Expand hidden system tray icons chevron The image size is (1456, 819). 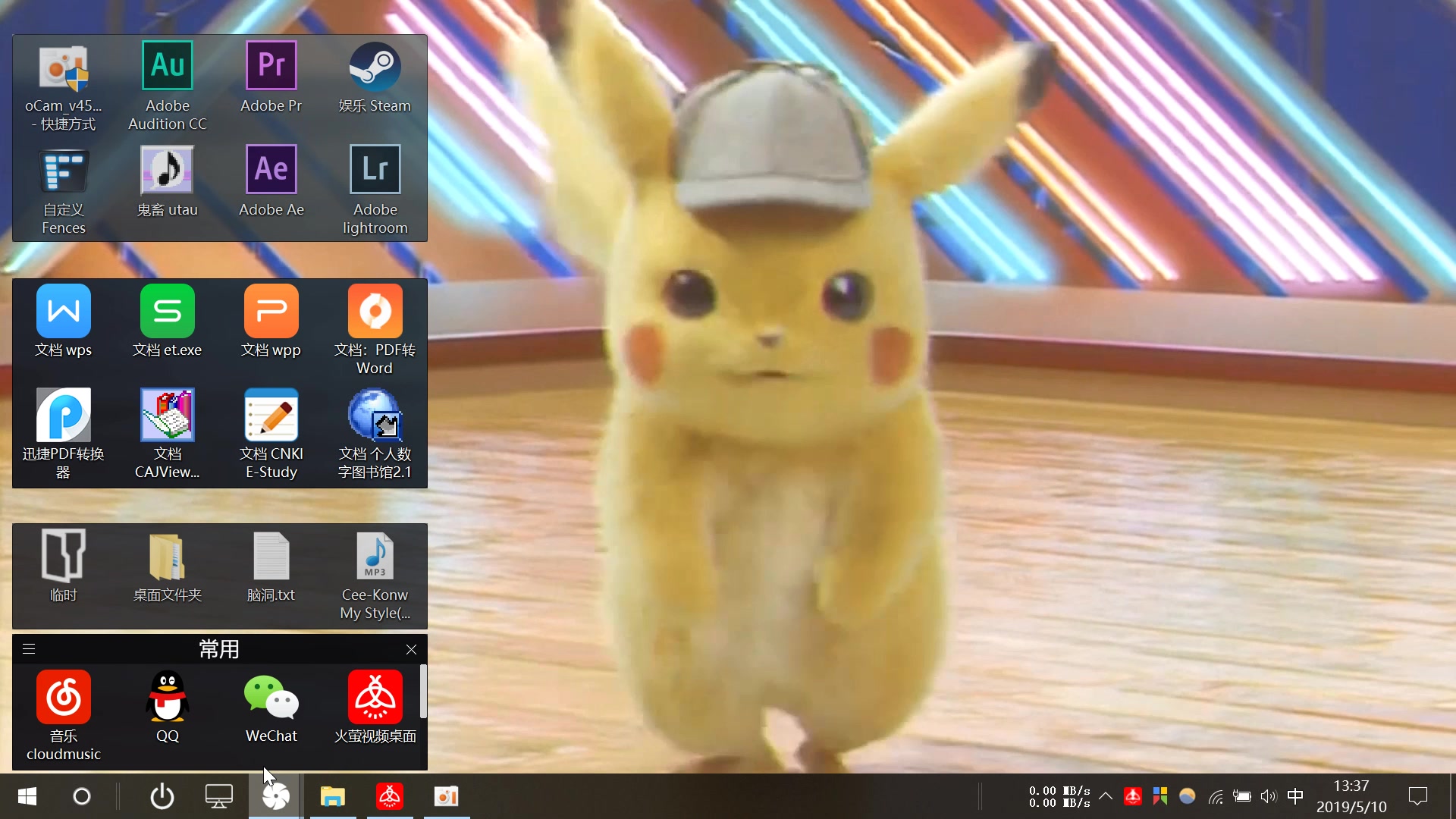1106,796
